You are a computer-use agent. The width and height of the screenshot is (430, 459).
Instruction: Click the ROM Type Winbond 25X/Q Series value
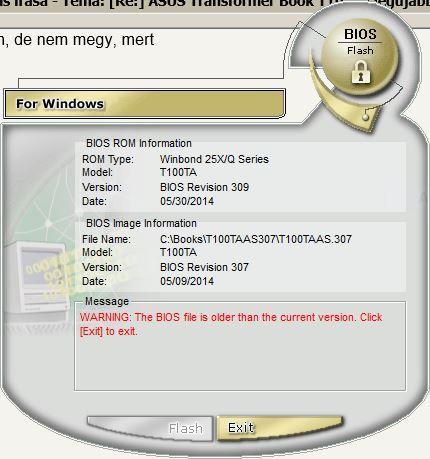pyautogui.click(x=214, y=159)
